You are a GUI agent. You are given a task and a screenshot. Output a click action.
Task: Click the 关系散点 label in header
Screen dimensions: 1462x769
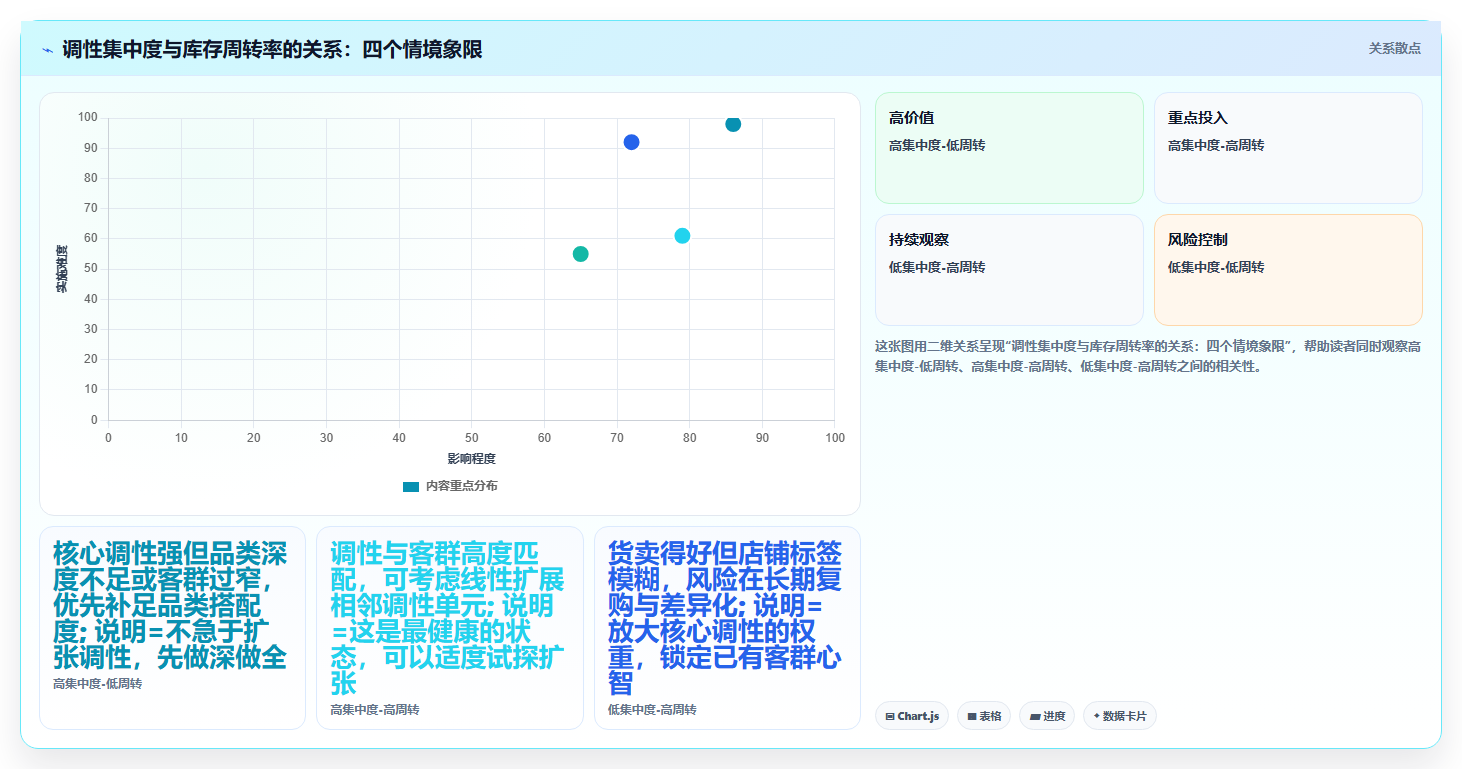(1394, 48)
